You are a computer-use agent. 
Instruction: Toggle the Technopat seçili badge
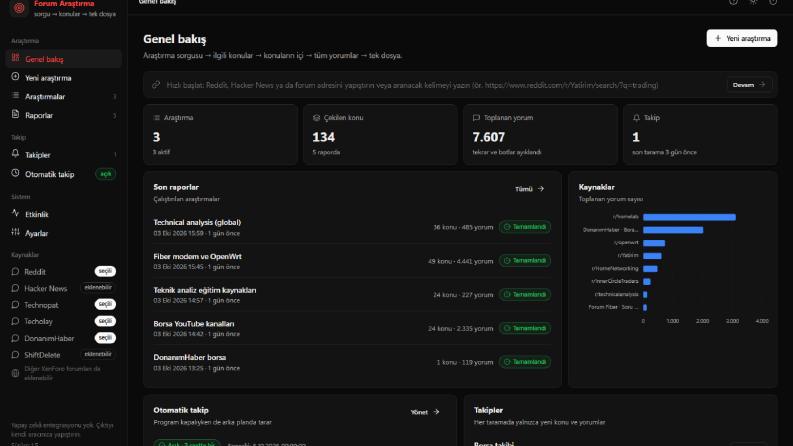pyautogui.click(x=105, y=304)
